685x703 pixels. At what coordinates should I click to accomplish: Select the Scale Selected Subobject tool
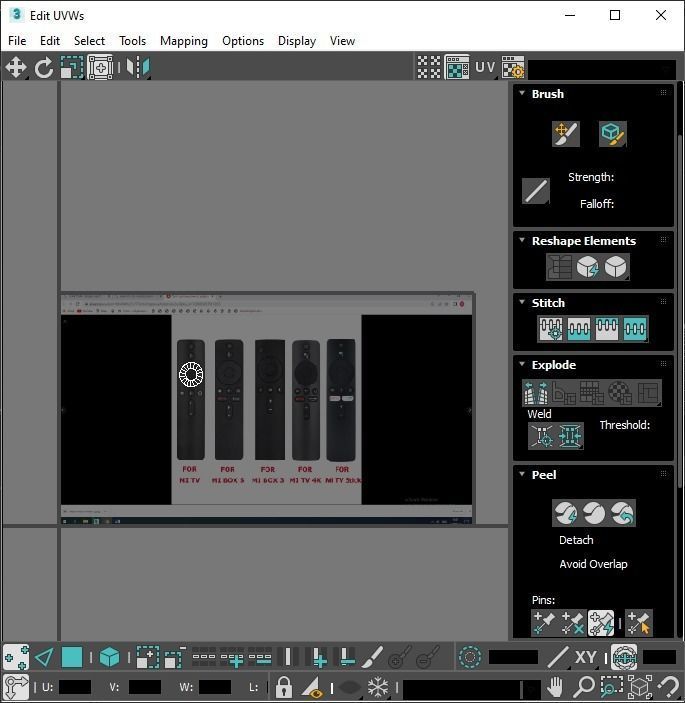(72, 68)
